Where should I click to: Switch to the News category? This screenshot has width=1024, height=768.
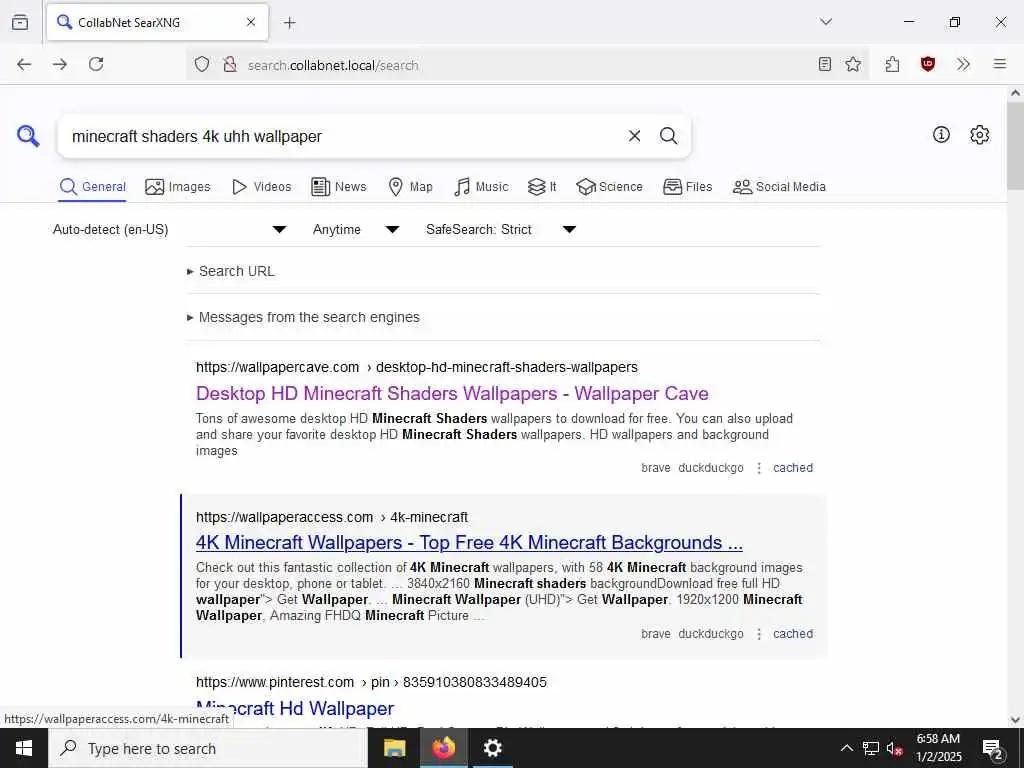pos(338,187)
